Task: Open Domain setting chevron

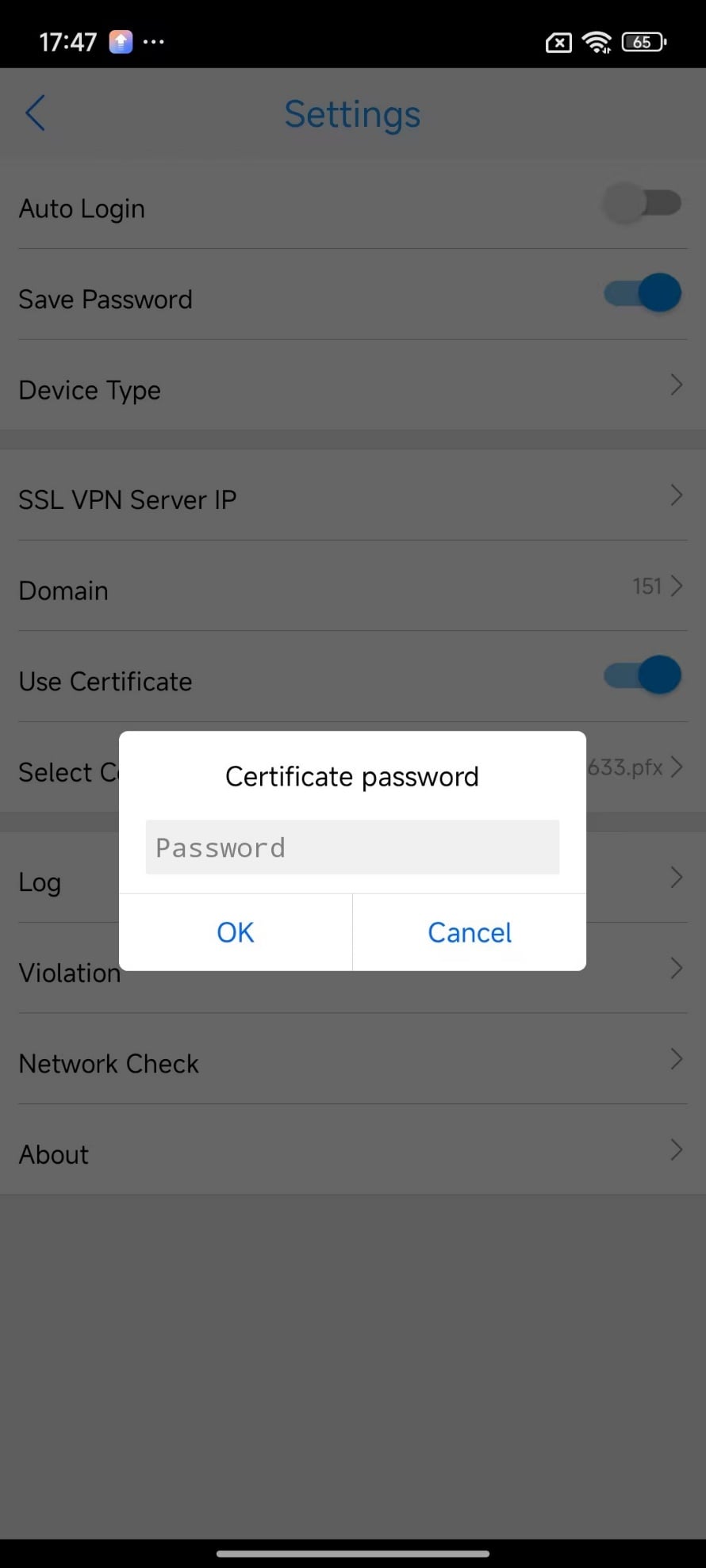Action: pyautogui.click(x=676, y=586)
